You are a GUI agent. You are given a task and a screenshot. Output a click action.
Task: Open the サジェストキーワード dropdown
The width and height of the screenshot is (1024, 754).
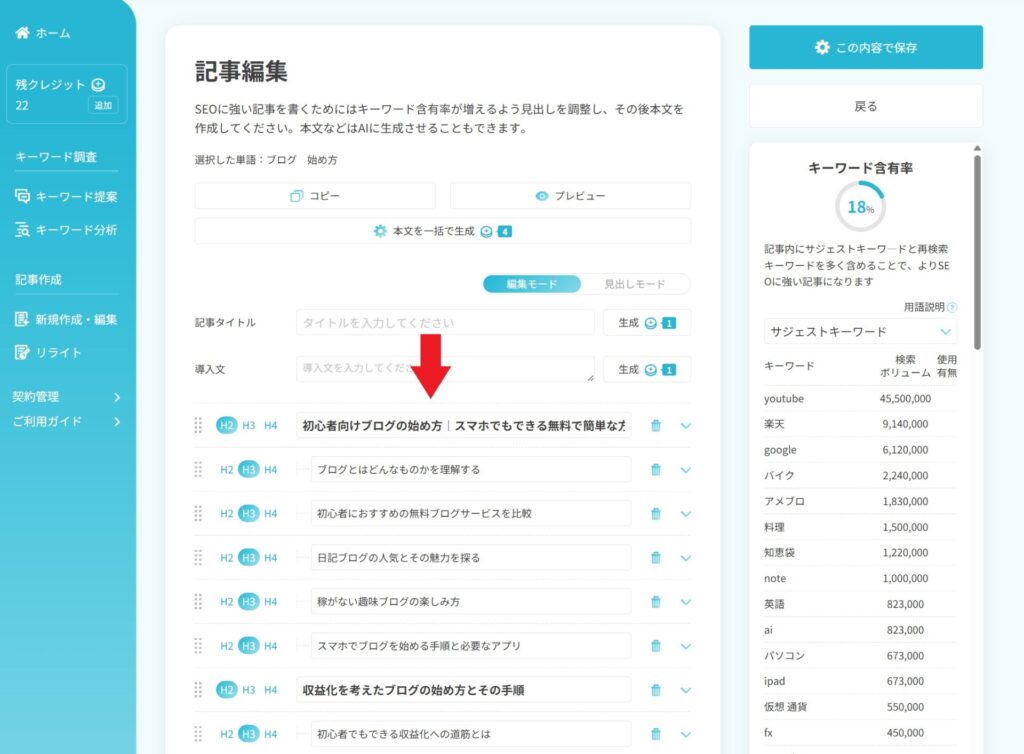(x=863, y=331)
